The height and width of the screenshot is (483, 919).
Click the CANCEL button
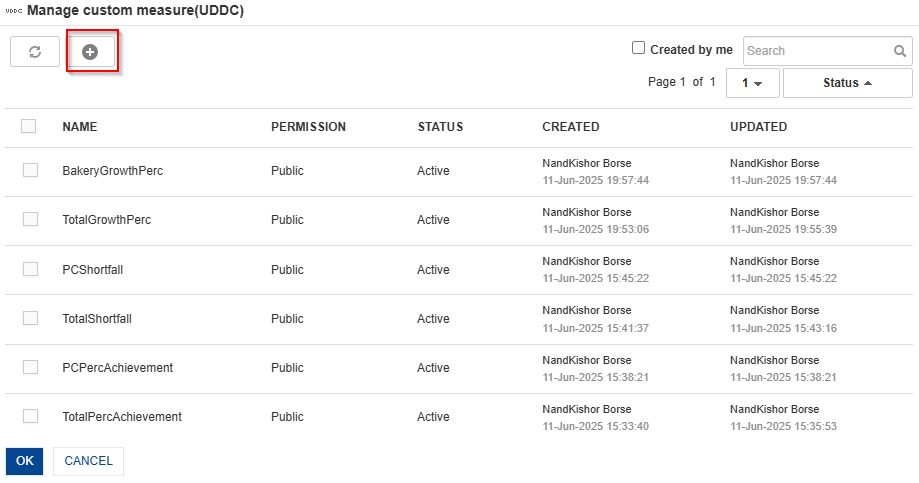coord(89,461)
